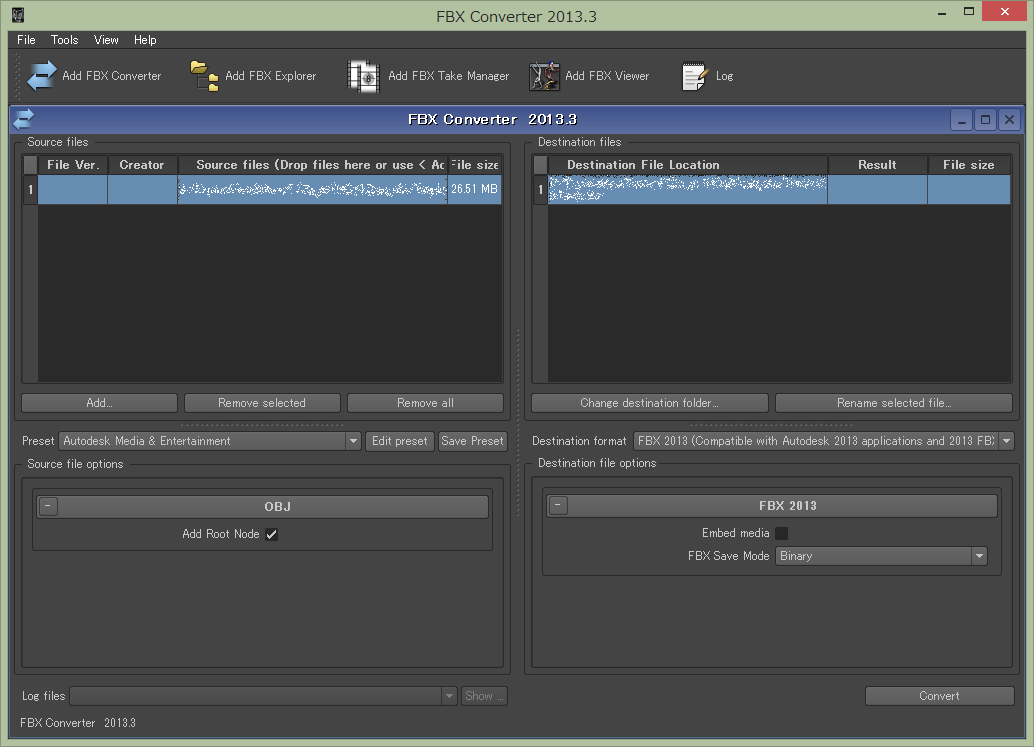Image resolution: width=1034 pixels, height=747 pixels.
Task: Collapse the OBJ options section
Action: [x=48, y=506]
